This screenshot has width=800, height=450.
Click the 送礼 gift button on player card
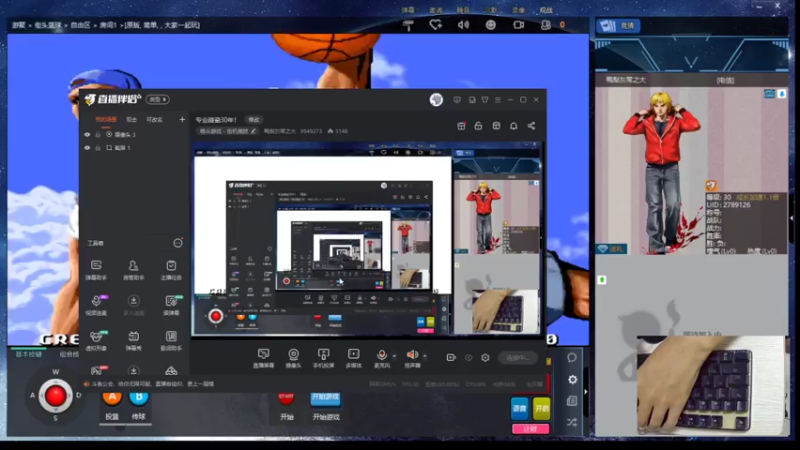(611, 248)
